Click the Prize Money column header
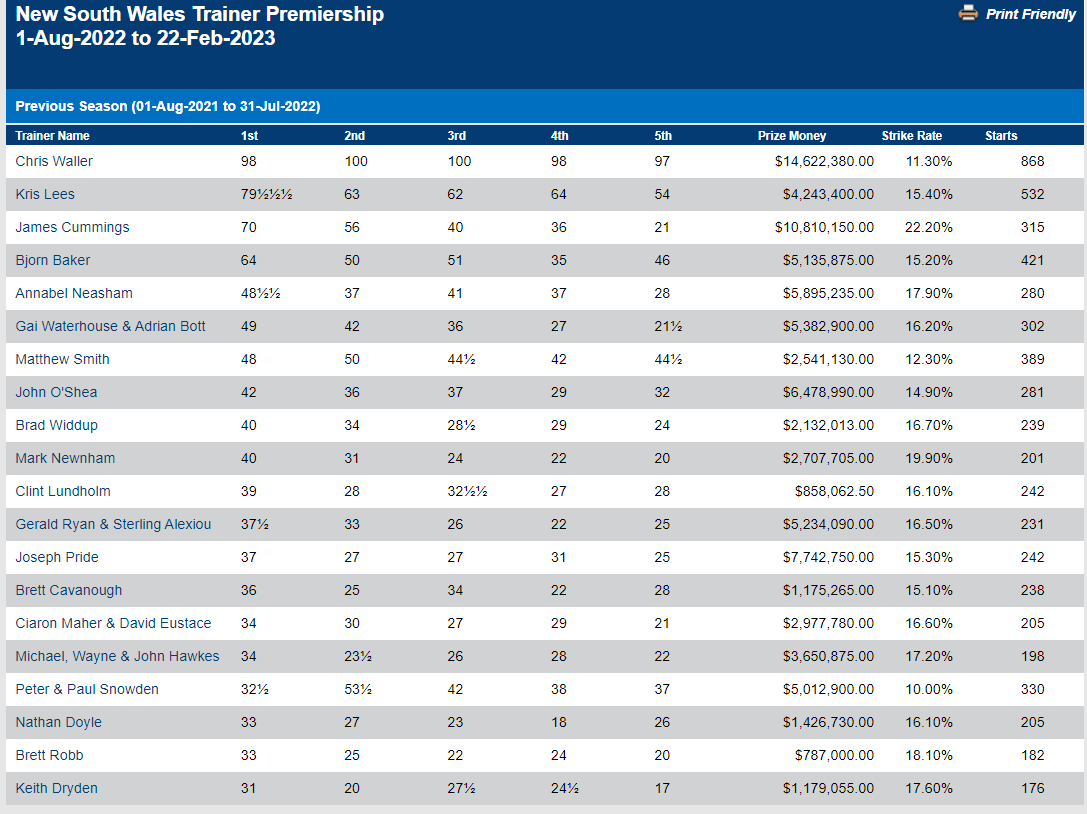Screen dimensions: 1087x814 [x=792, y=136]
